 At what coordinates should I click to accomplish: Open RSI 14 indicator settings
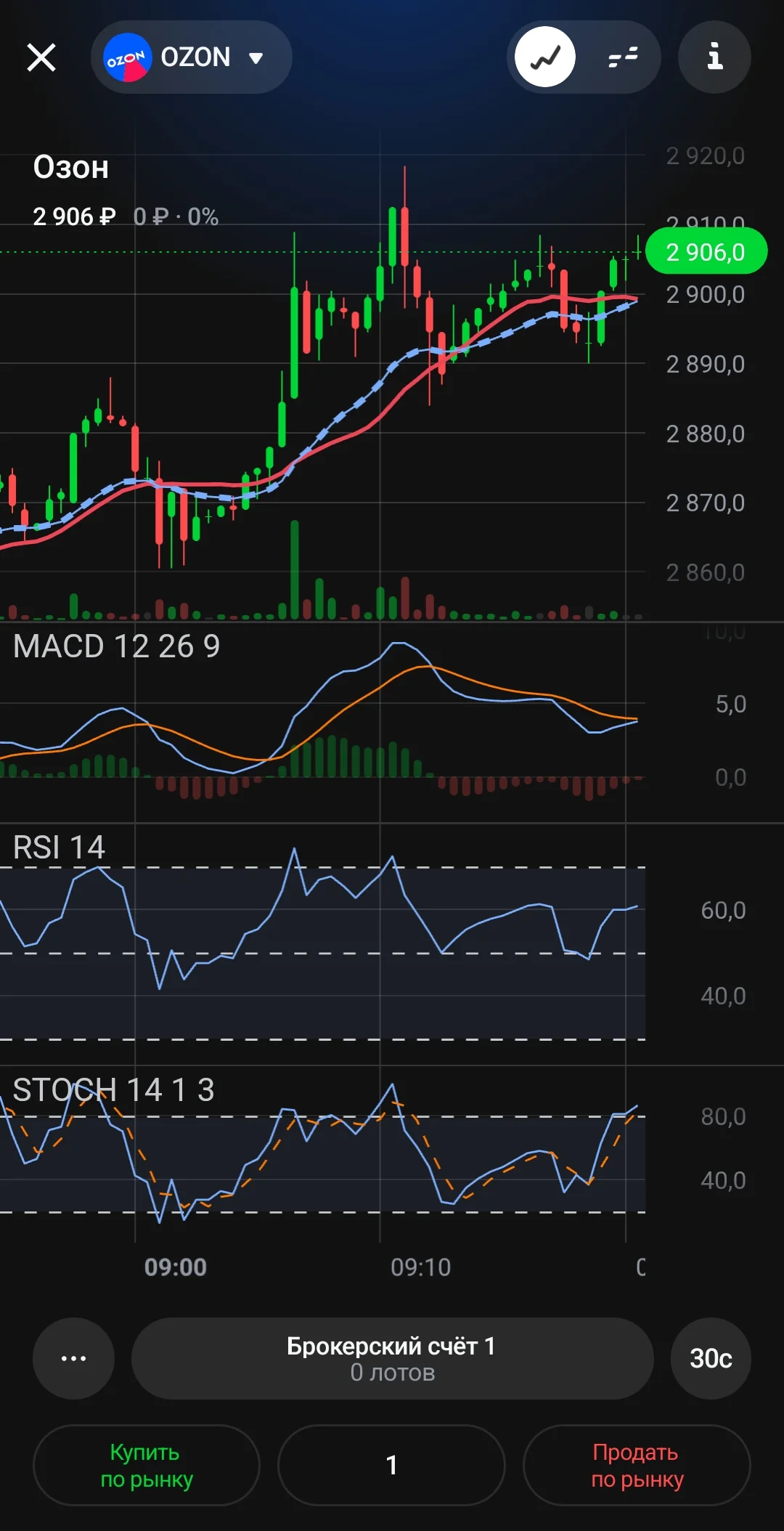tap(59, 848)
